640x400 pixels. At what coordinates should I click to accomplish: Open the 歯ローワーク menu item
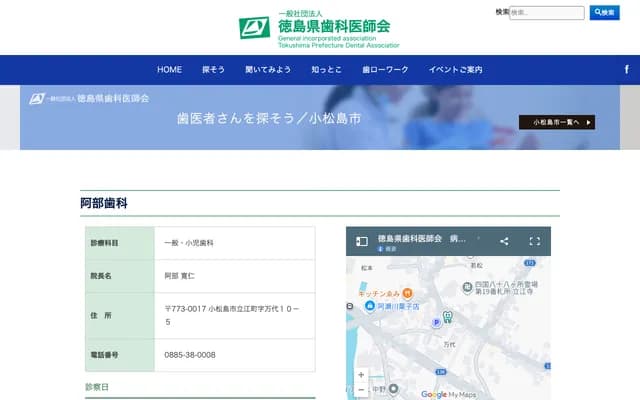point(385,70)
